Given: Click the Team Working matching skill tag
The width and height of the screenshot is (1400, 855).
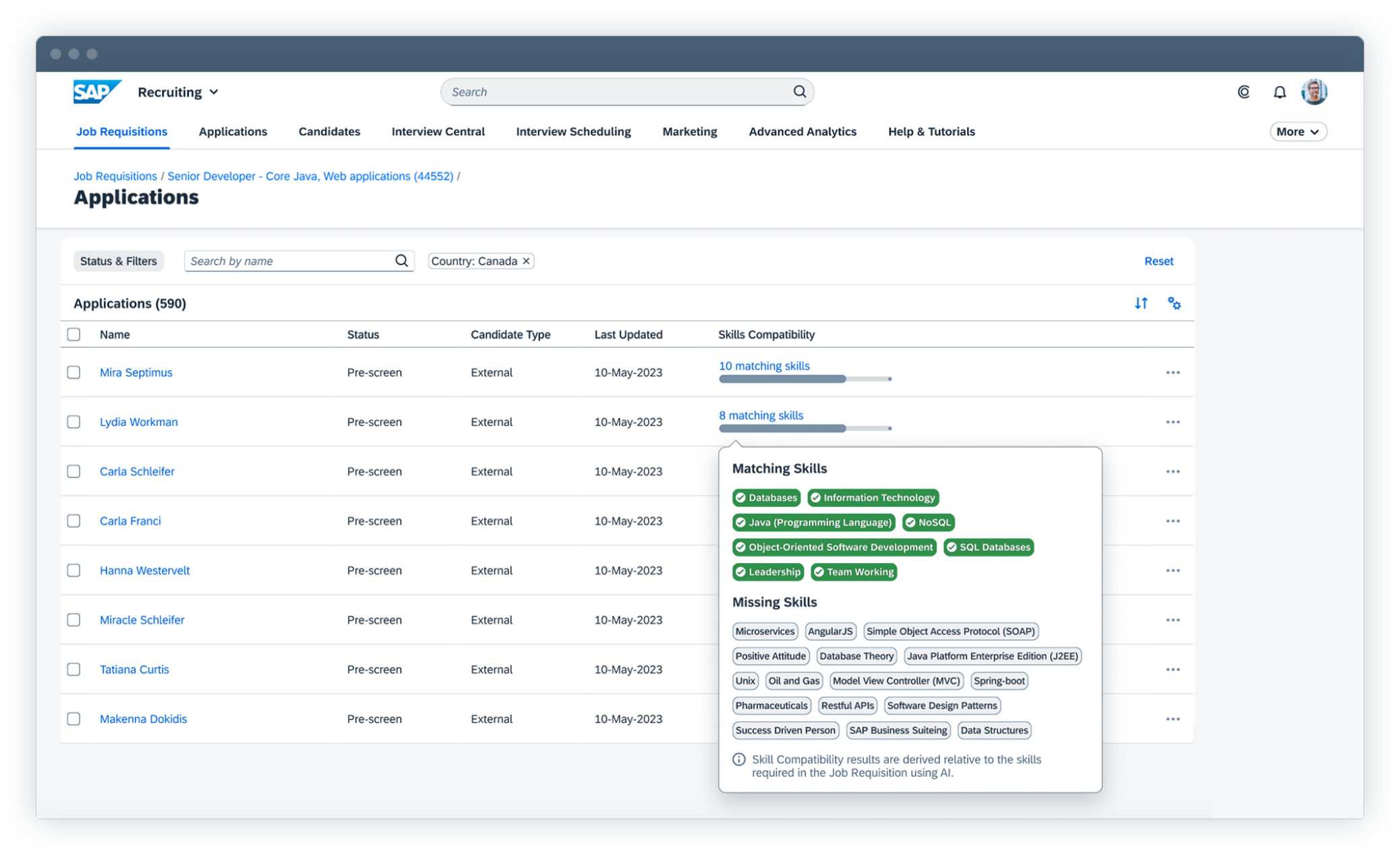Looking at the screenshot, I should (x=853, y=572).
